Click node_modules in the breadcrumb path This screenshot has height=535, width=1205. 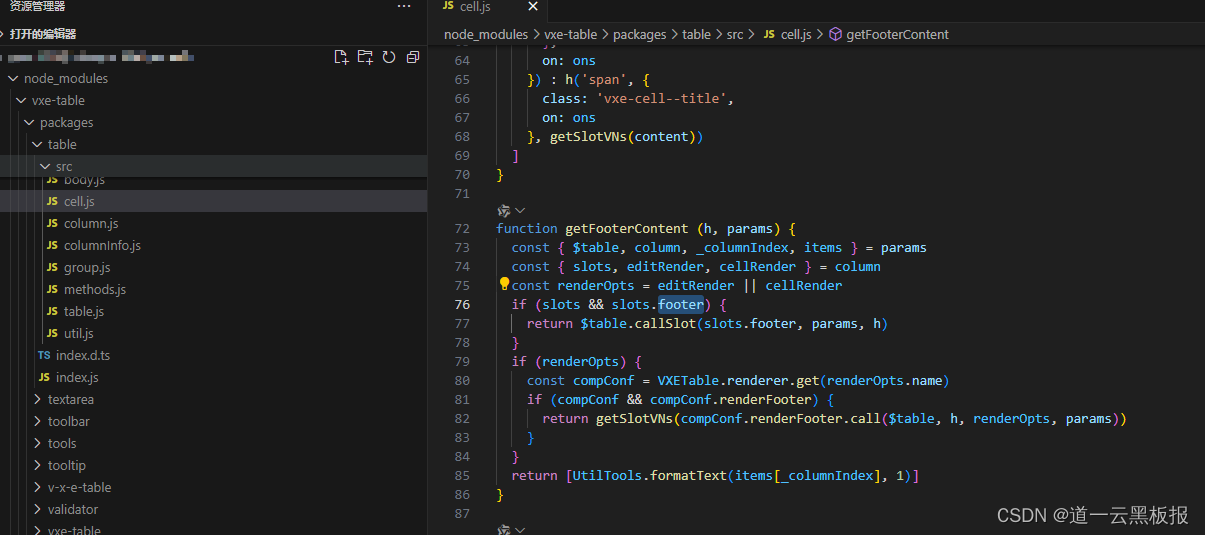(x=486, y=34)
